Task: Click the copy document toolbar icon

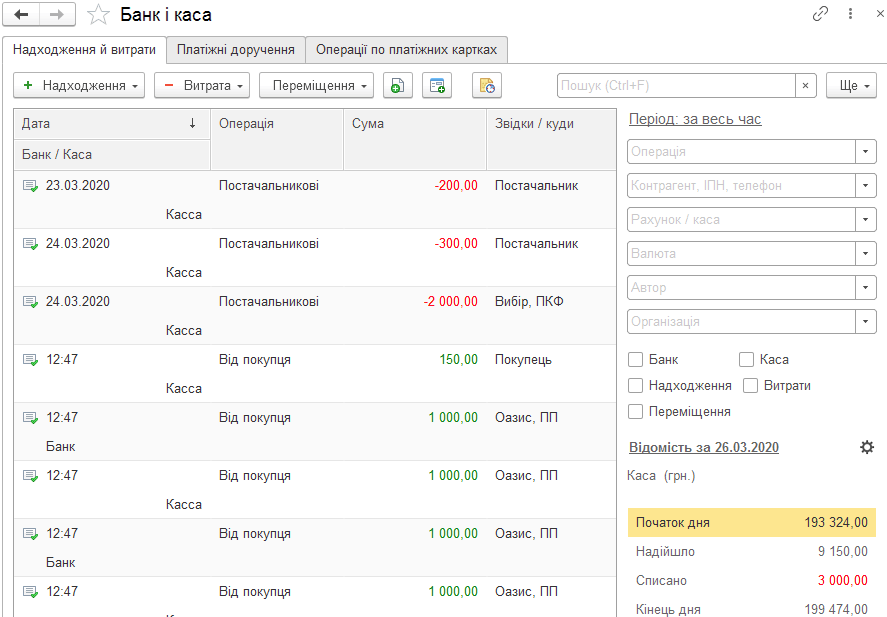Action: (x=398, y=85)
